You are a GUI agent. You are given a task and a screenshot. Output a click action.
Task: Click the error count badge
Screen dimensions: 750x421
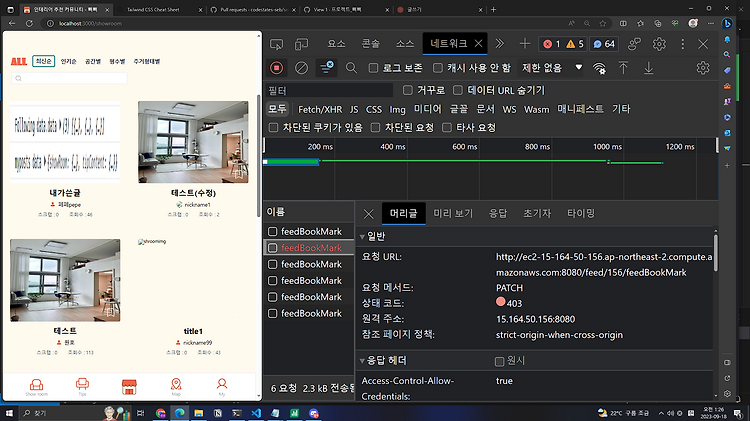pyautogui.click(x=551, y=44)
